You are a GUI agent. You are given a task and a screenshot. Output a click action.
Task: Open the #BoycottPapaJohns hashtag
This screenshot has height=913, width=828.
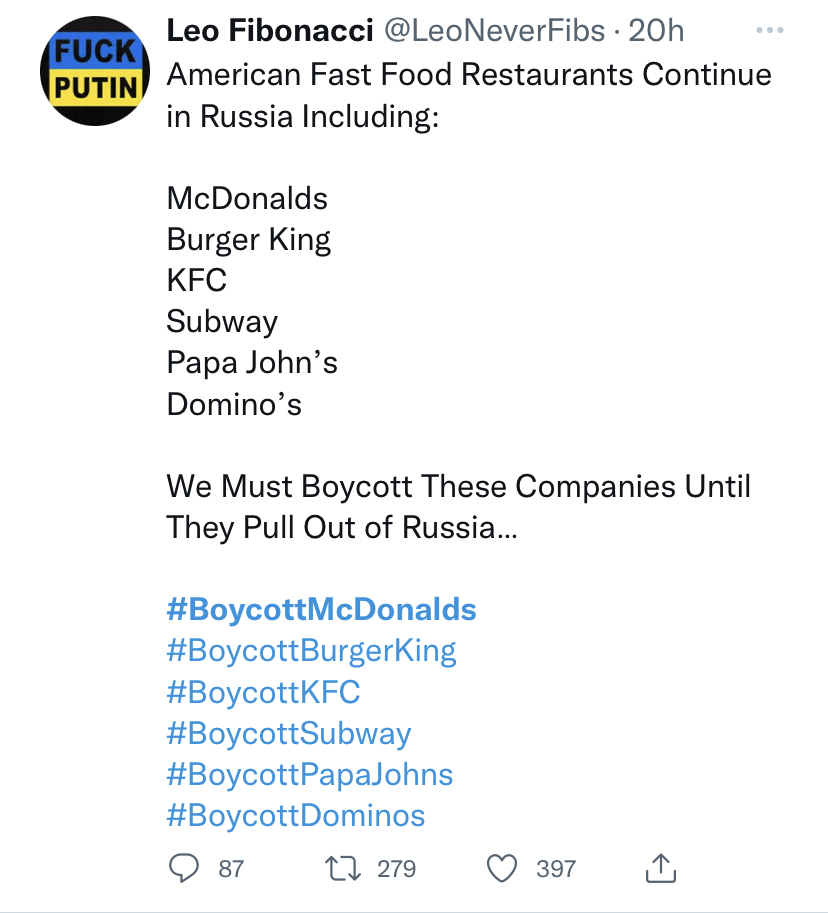click(310, 775)
